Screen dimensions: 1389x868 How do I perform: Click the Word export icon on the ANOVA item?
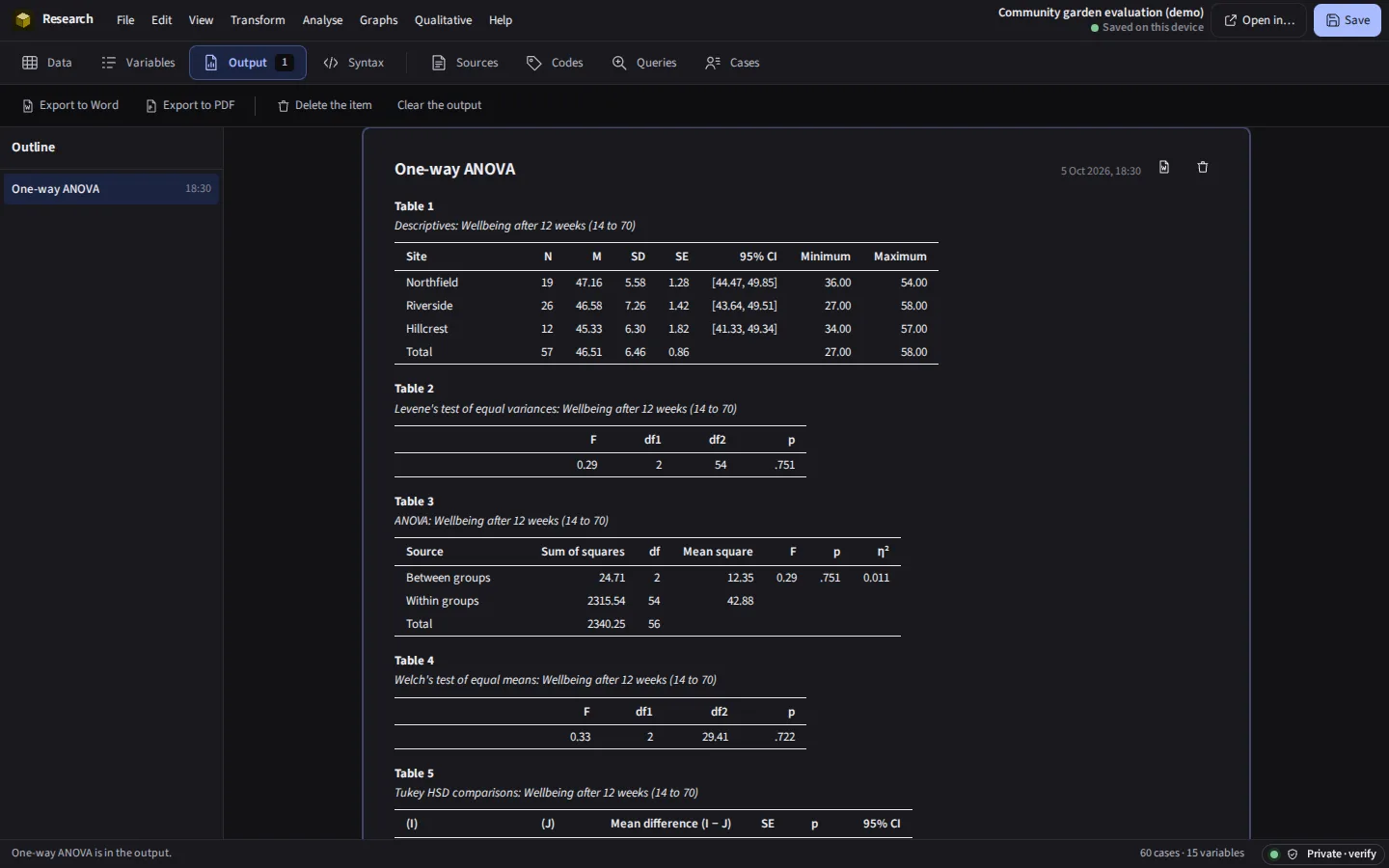[1164, 168]
